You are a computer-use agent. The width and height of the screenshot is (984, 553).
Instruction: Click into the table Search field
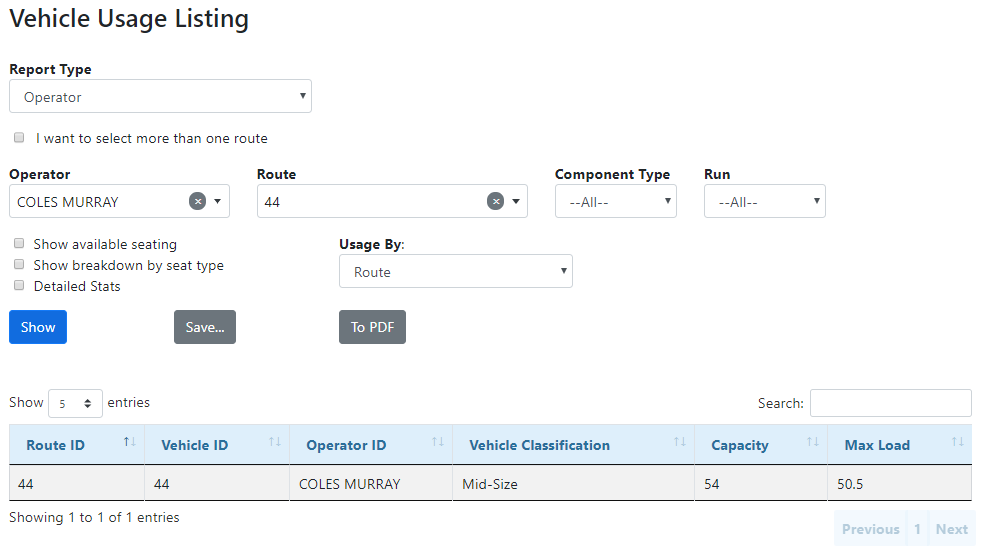(890, 403)
